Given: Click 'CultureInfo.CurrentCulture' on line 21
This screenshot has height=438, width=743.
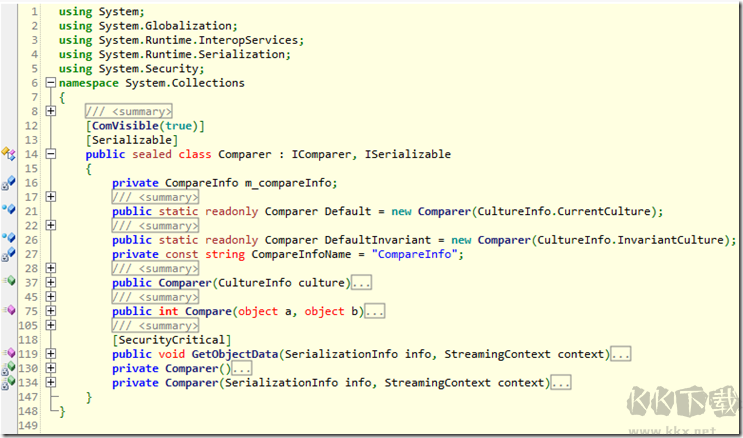Looking at the screenshot, I should [564, 211].
